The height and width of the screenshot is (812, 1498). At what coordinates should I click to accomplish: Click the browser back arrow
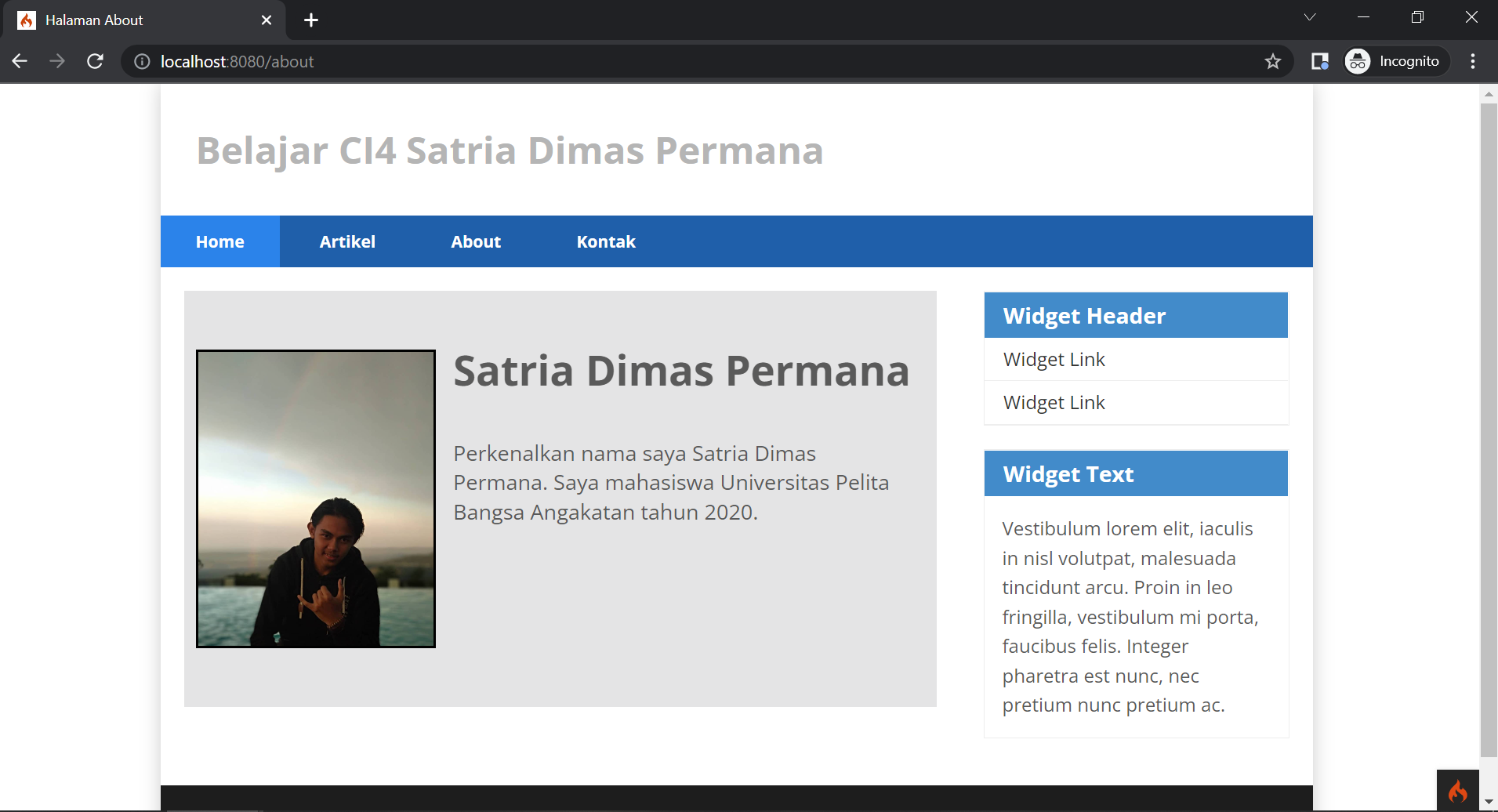20,61
